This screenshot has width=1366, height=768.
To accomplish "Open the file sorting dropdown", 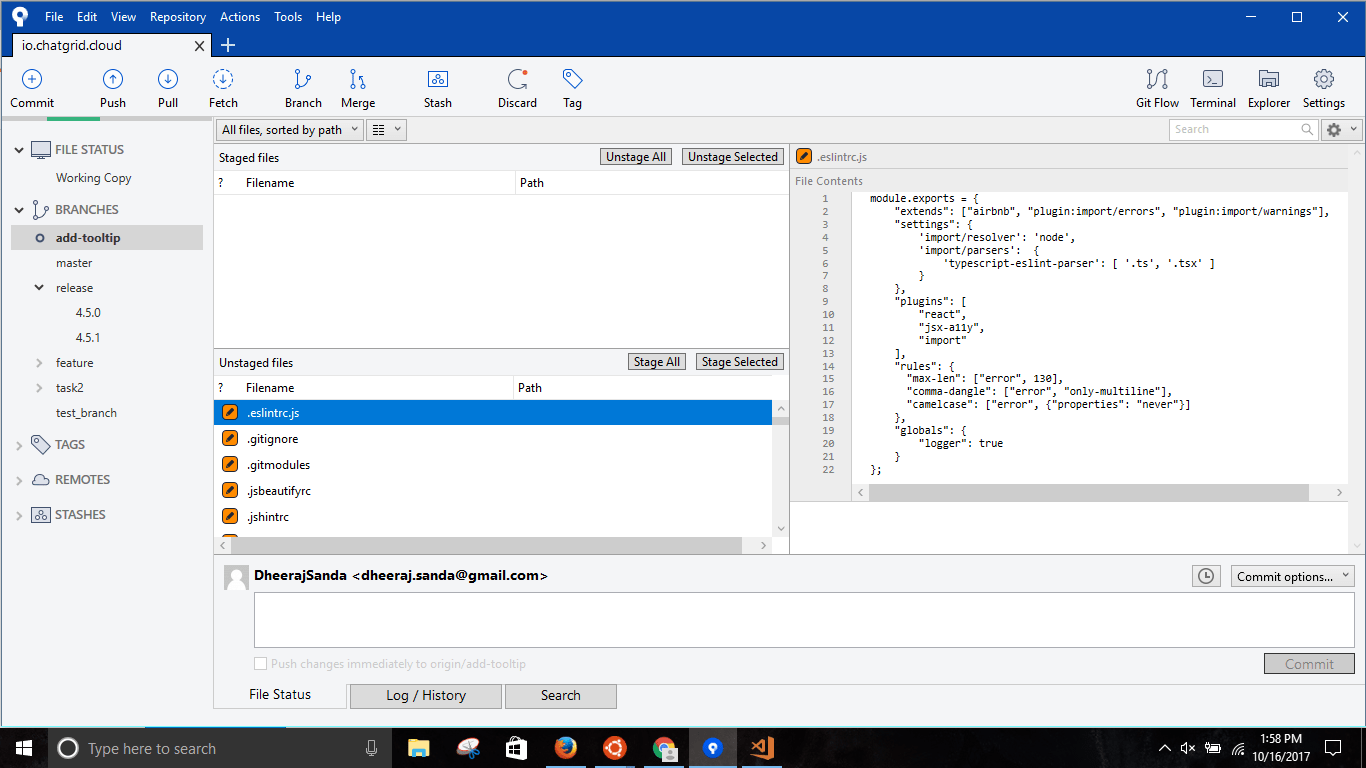I will click(x=289, y=130).
